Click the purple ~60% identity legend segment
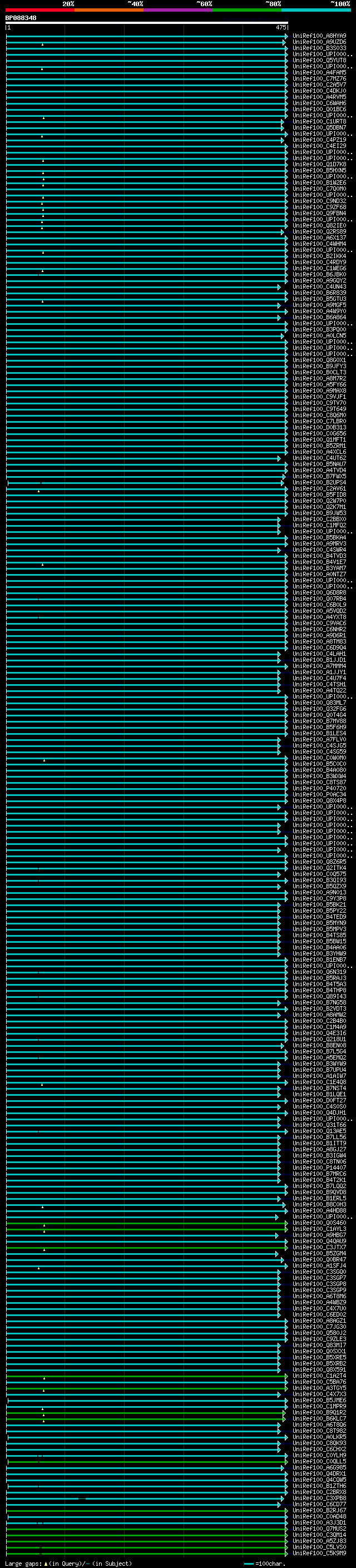This screenshot has width=356, height=1568. (179, 10)
